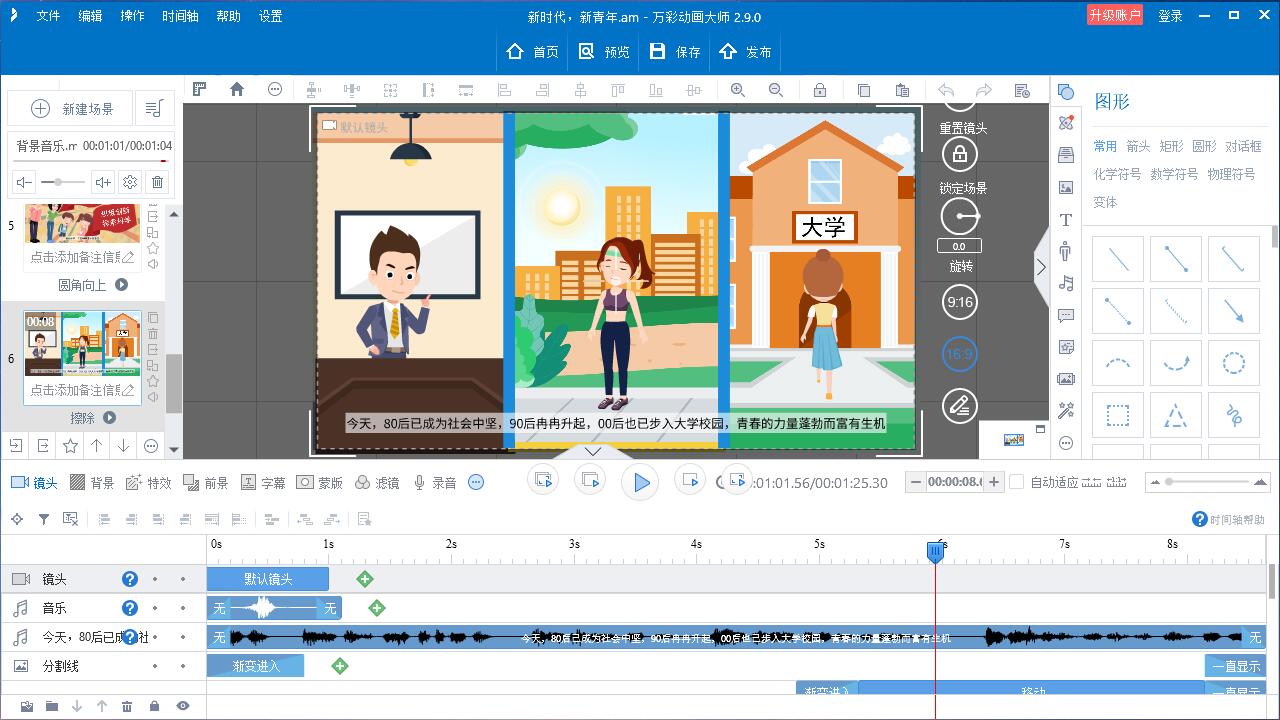1280x720 pixels.
Task: Open the 时间轴 menu
Action: pyautogui.click(x=180, y=16)
